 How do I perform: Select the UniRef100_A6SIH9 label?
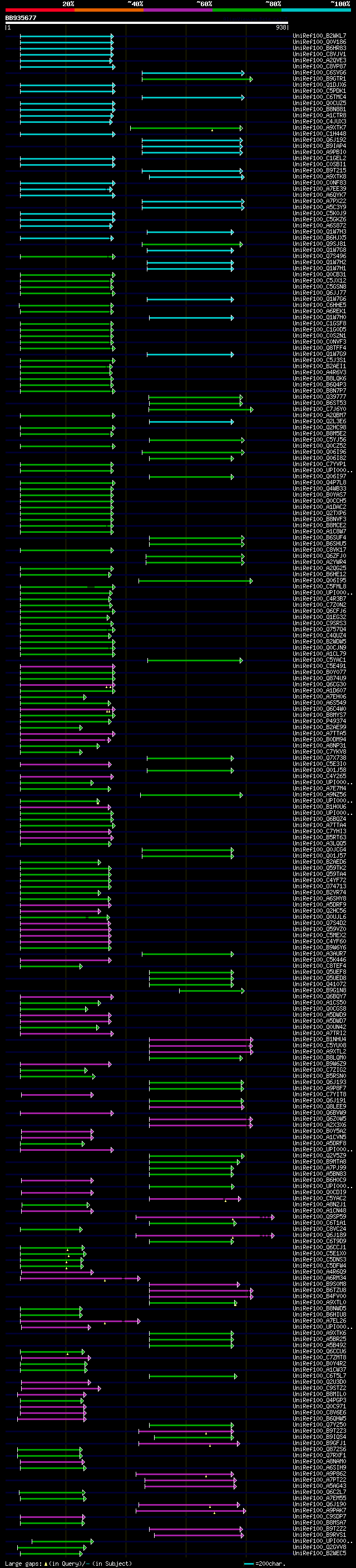pos(319,1467)
